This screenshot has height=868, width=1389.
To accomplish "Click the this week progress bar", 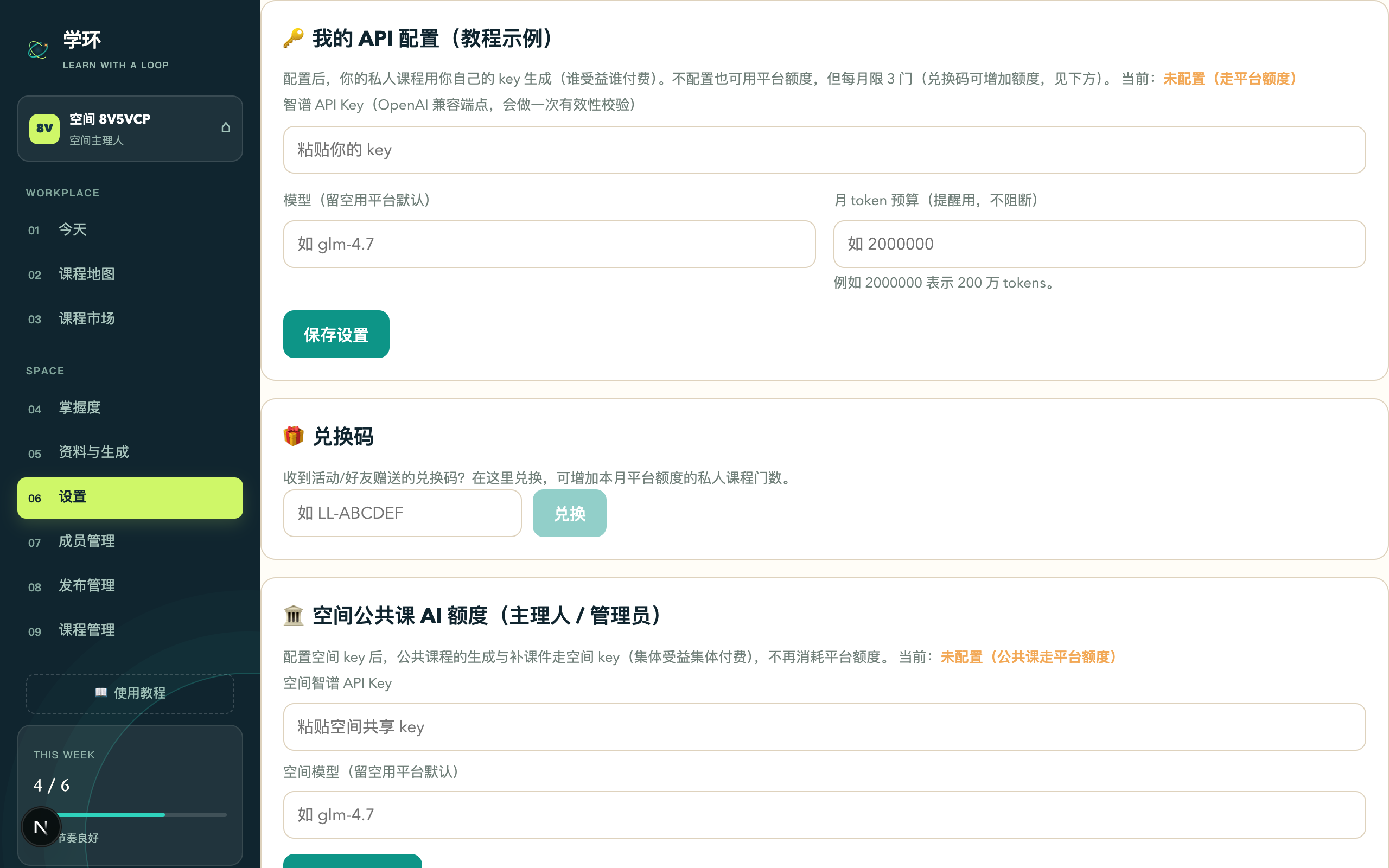I will click(130, 814).
